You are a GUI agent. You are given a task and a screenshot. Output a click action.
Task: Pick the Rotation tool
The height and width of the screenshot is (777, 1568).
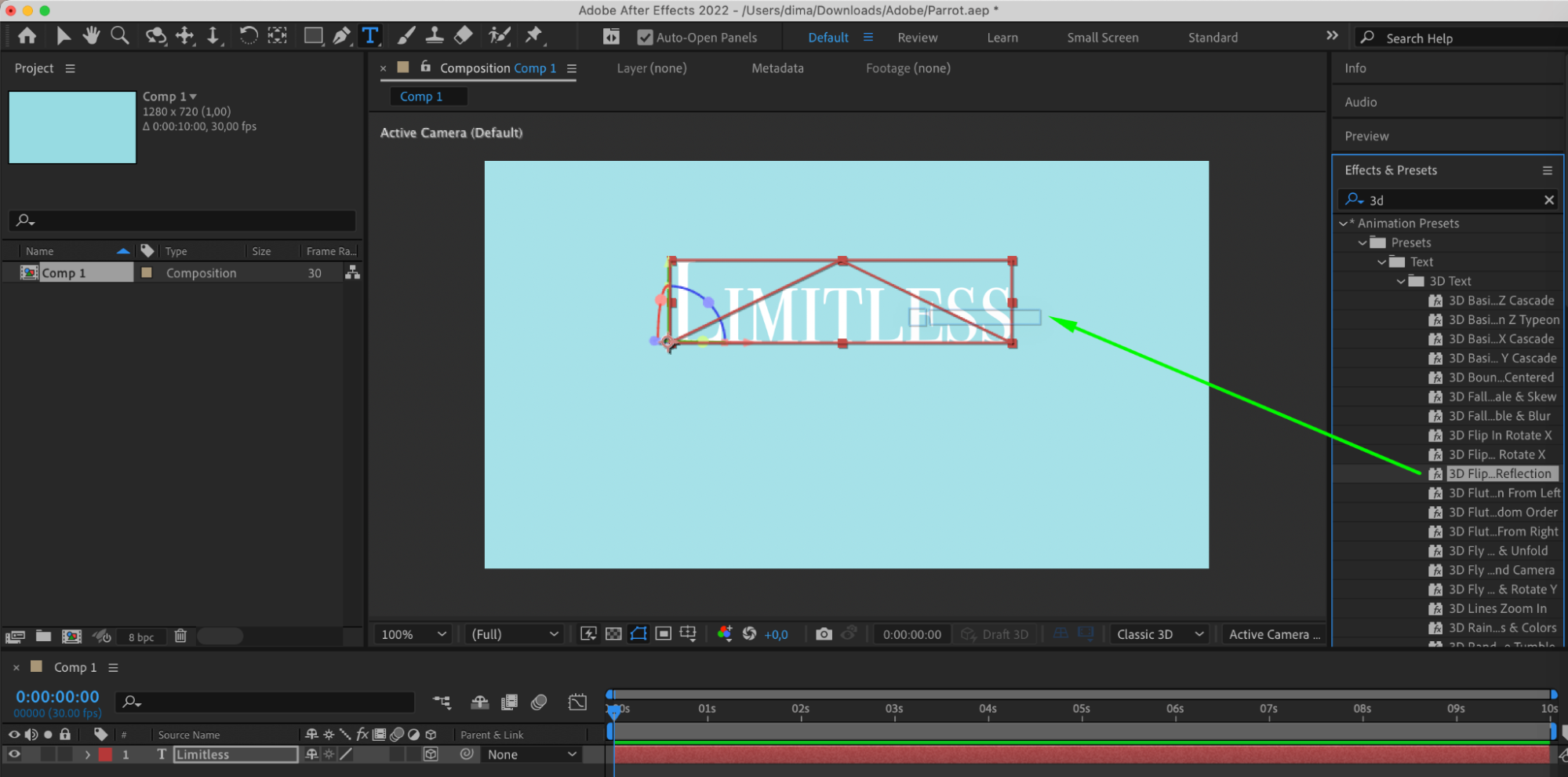pyautogui.click(x=248, y=35)
